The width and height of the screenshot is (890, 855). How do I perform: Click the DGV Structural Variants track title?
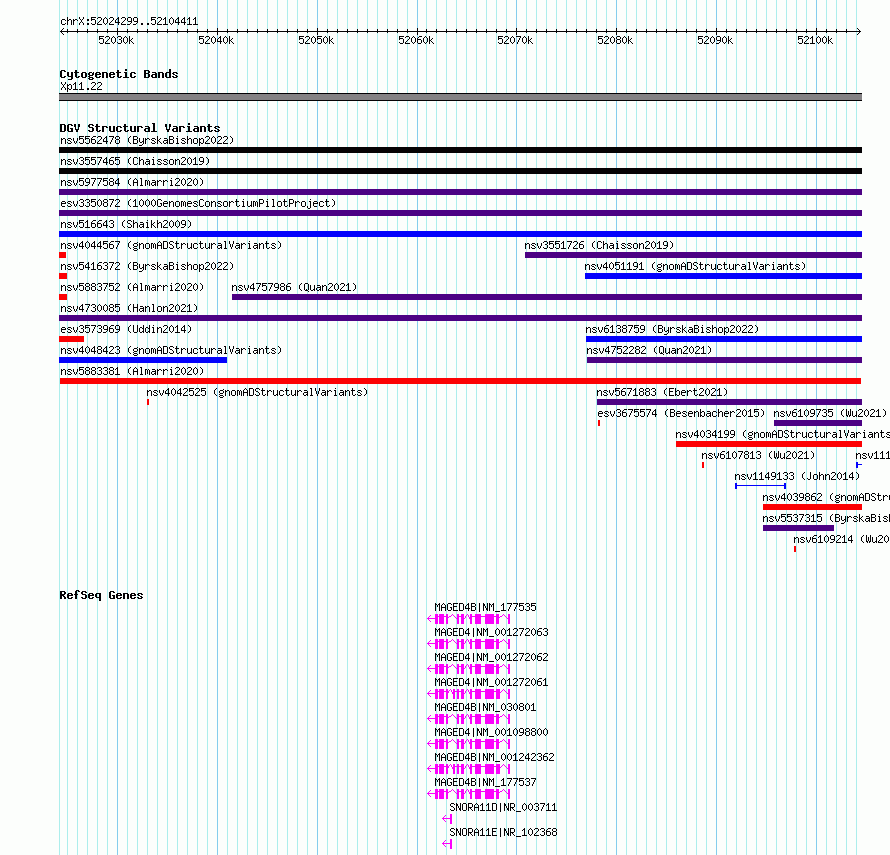140,128
